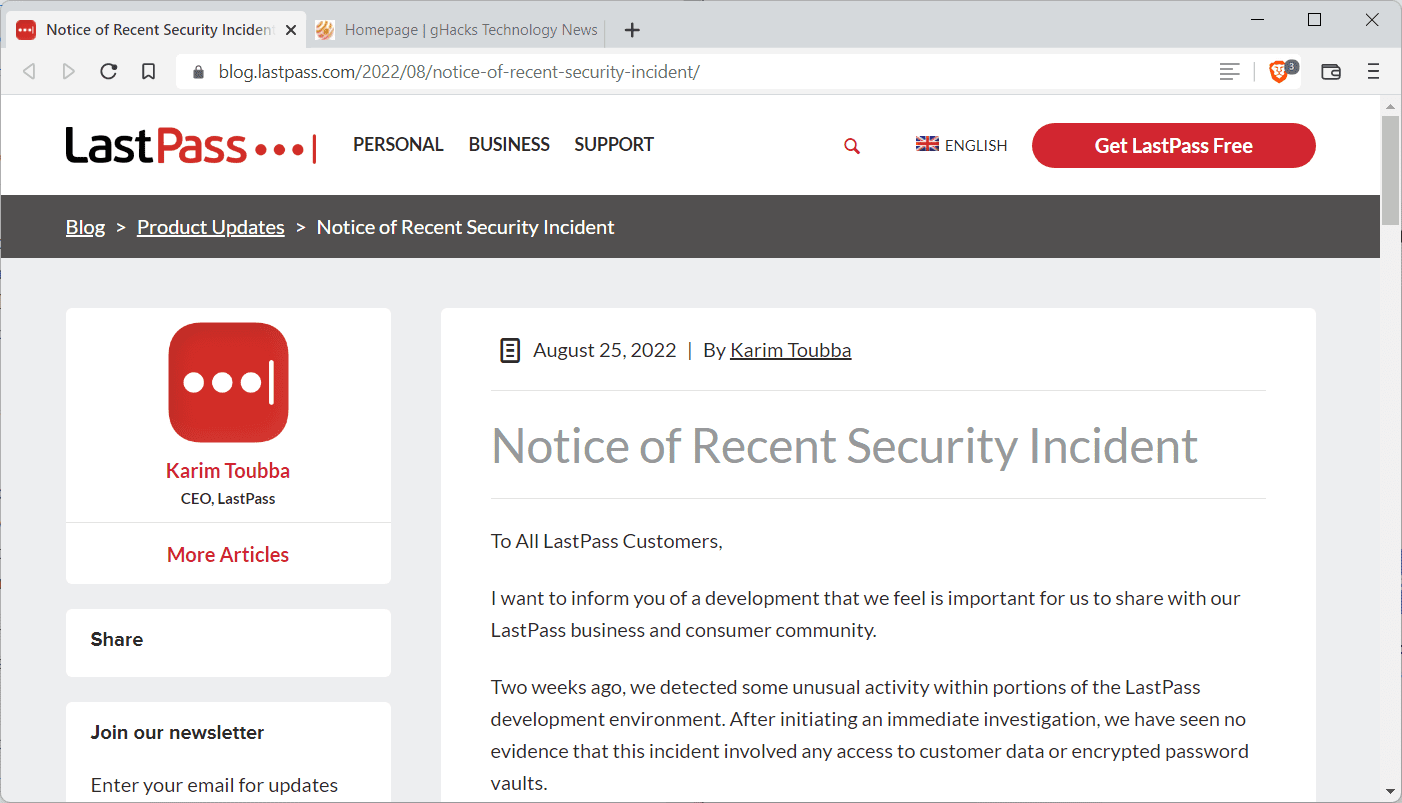This screenshot has height=803, width=1402.
Task: Bookmark this page using bookmark icon
Action: tap(148, 71)
